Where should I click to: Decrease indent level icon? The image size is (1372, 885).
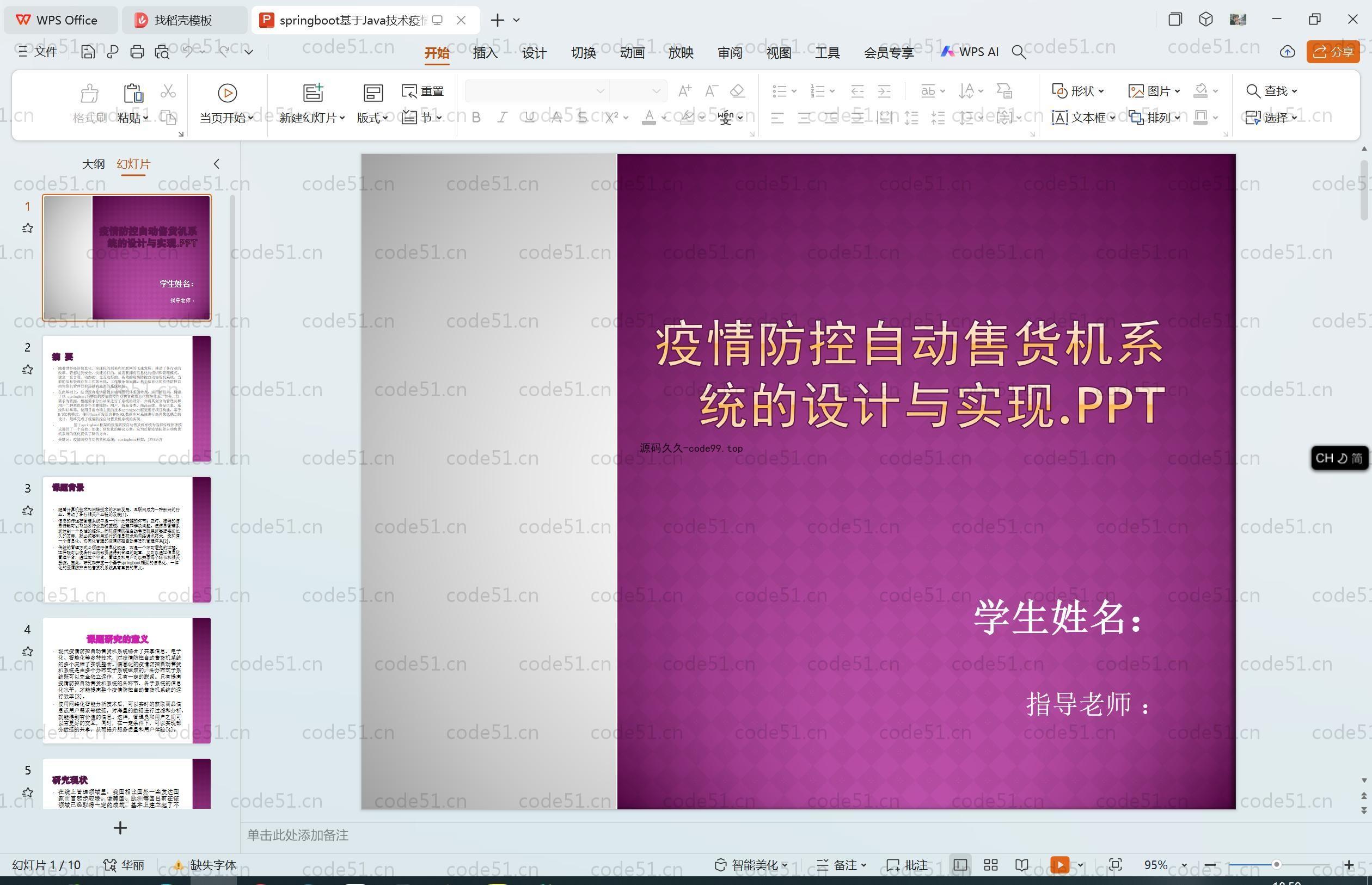[857, 91]
